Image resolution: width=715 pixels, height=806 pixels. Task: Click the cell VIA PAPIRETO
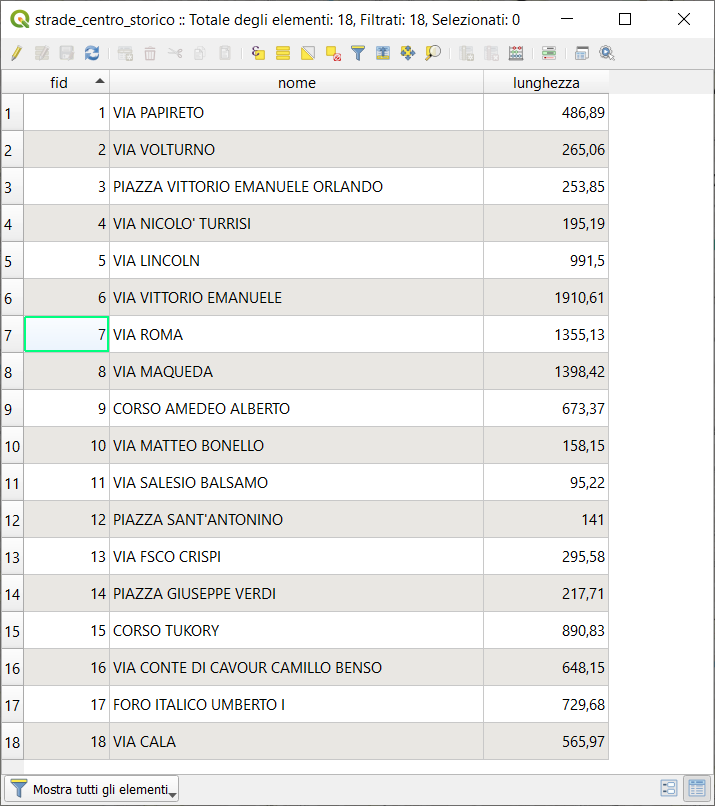pyautogui.click(x=297, y=113)
